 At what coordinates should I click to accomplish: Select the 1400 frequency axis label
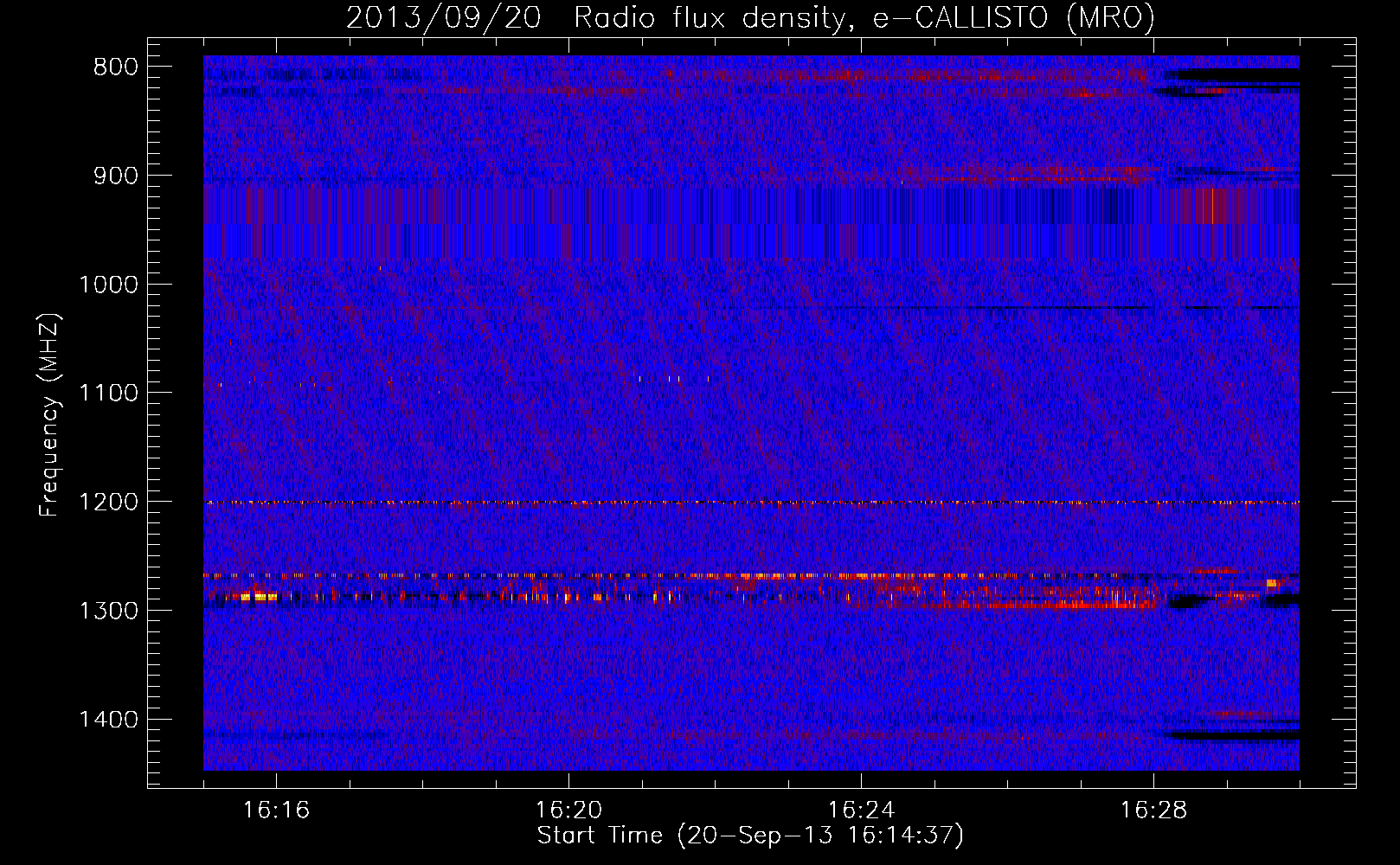(108, 720)
